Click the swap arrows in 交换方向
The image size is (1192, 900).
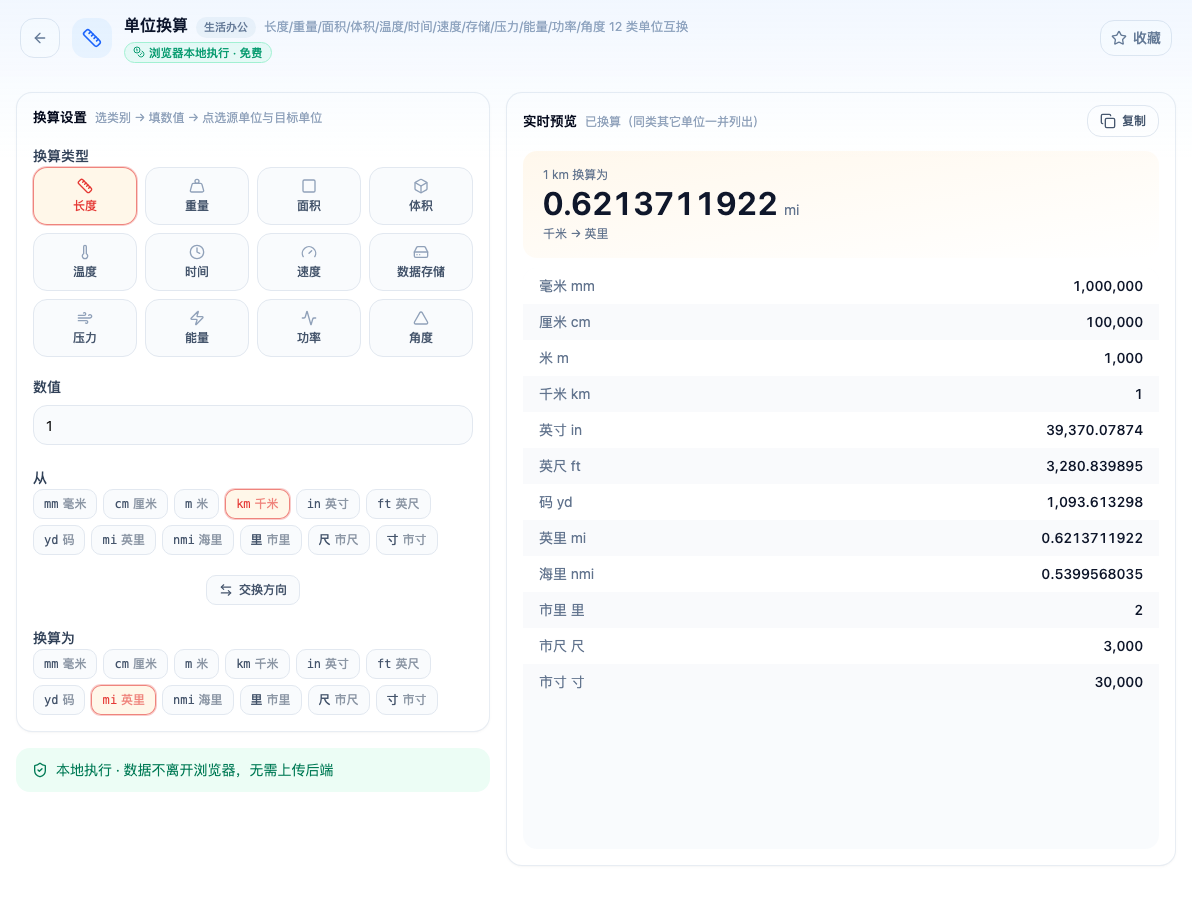pos(226,590)
